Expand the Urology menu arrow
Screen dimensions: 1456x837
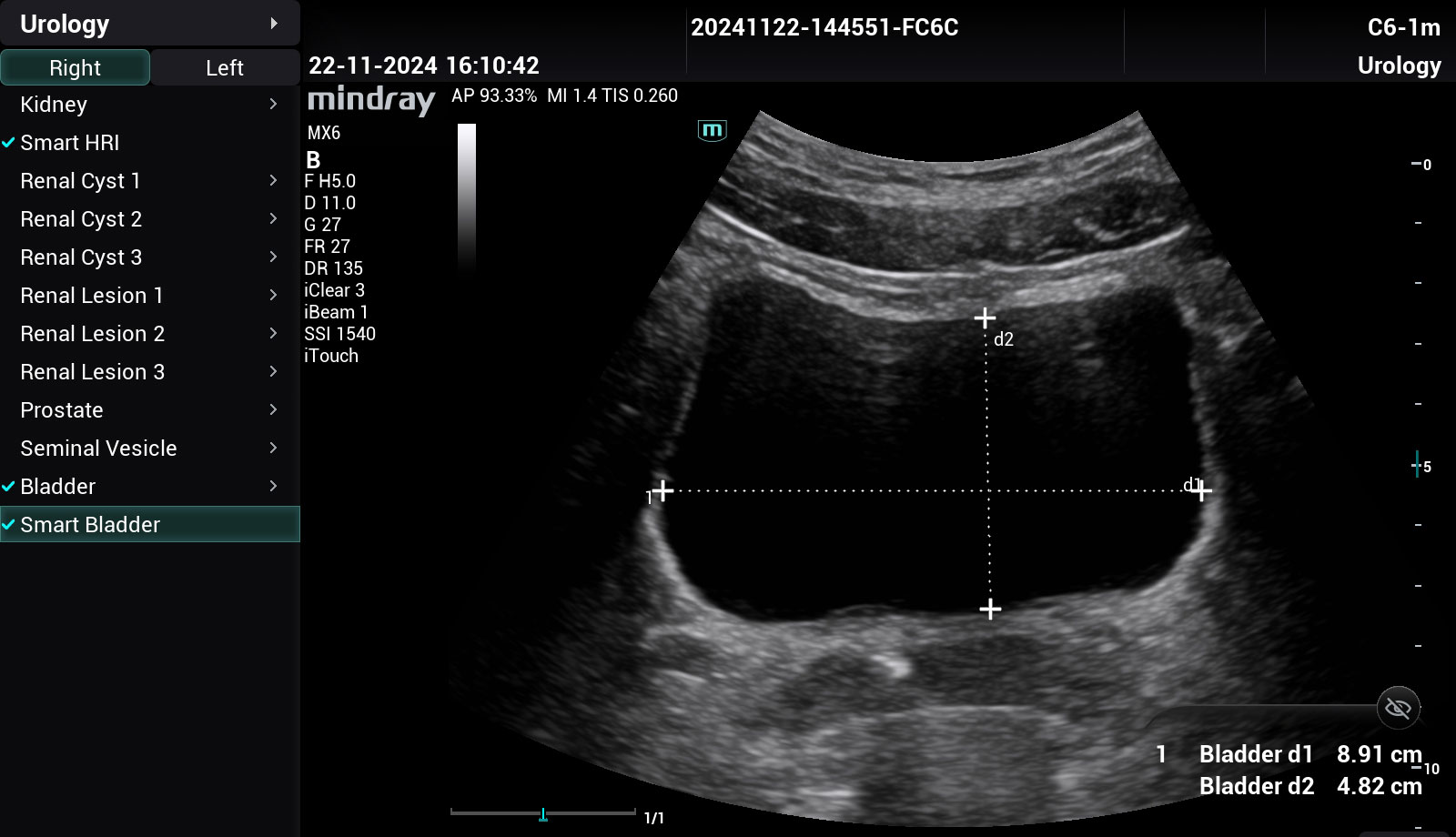(273, 24)
